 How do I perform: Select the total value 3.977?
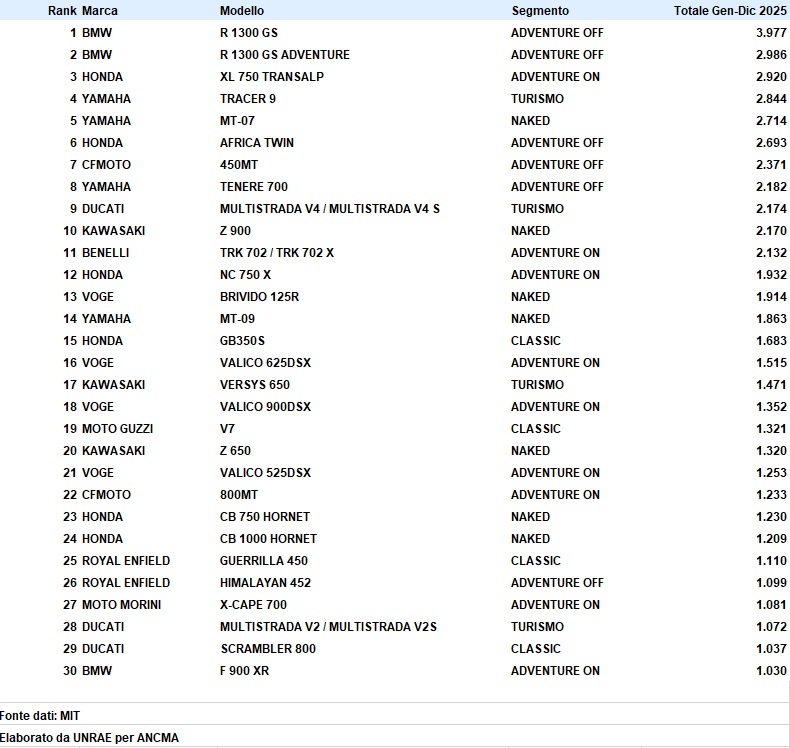771,33
